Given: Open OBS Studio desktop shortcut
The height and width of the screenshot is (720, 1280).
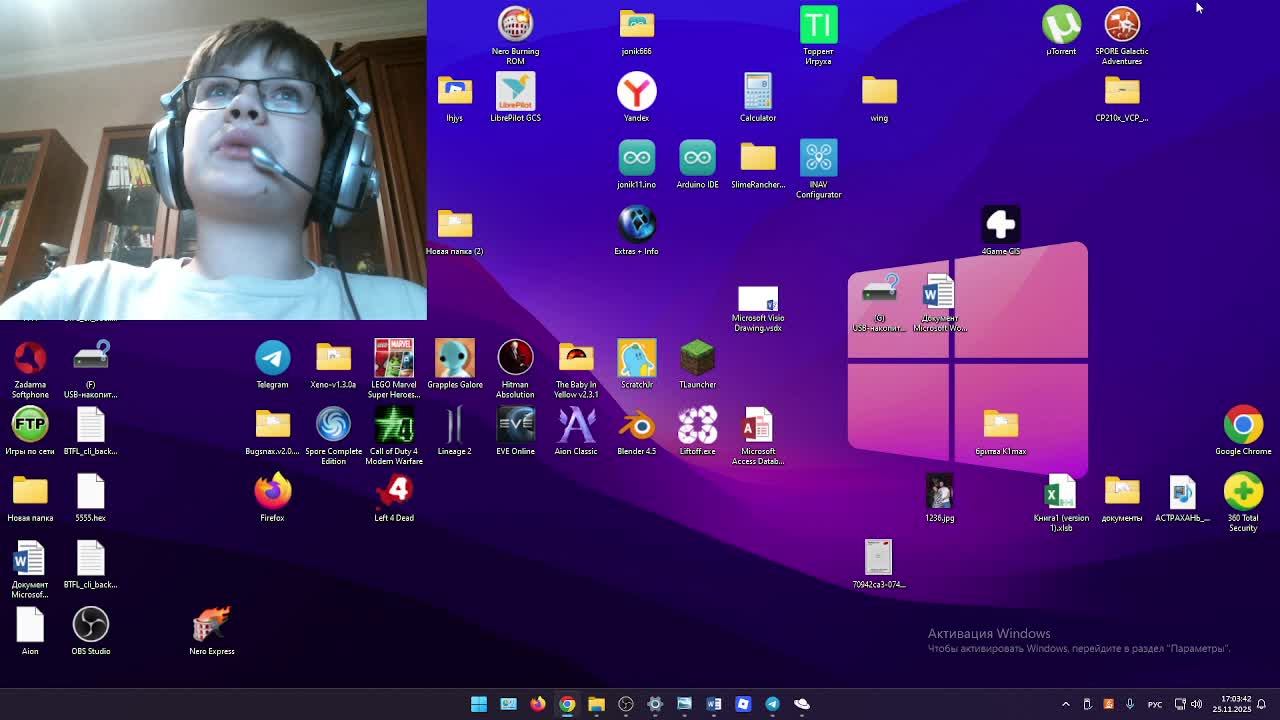Looking at the screenshot, I should pyautogui.click(x=90, y=625).
